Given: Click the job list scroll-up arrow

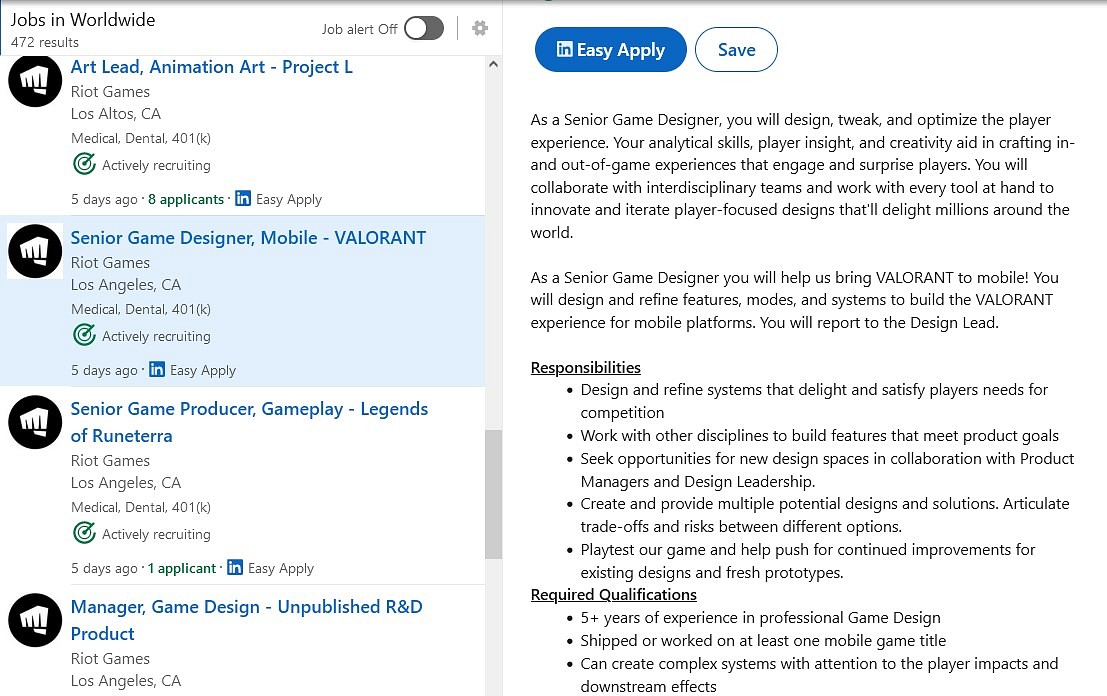Looking at the screenshot, I should pyautogui.click(x=493, y=64).
